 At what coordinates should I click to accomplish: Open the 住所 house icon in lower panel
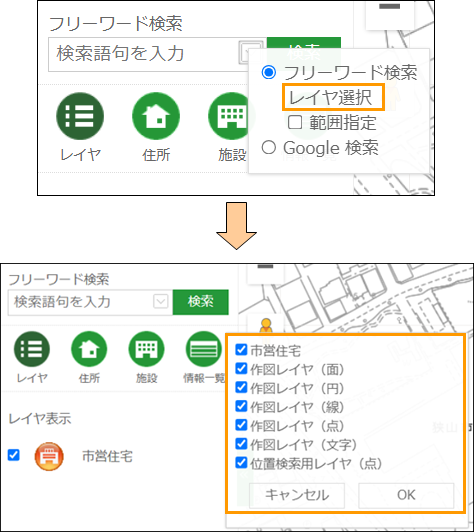click(x=89, y=349)
